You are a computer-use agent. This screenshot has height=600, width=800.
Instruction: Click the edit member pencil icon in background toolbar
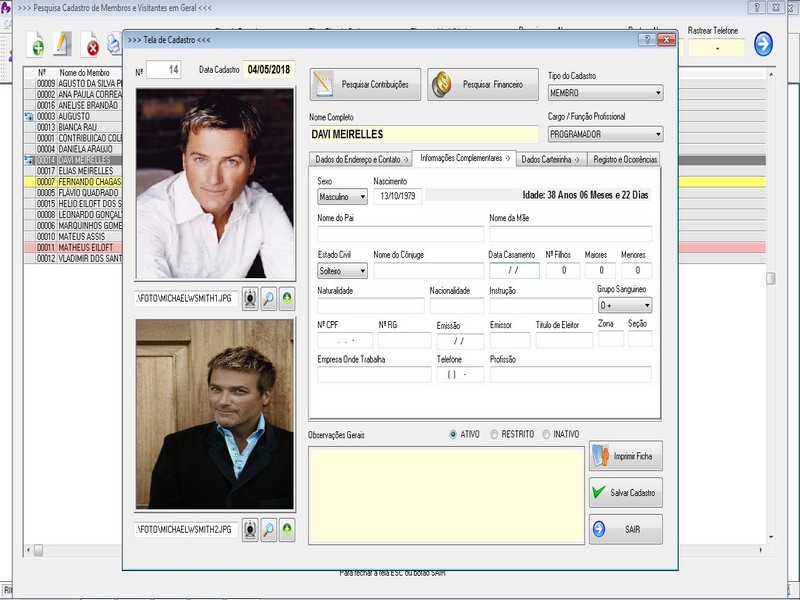coord(62,44)
